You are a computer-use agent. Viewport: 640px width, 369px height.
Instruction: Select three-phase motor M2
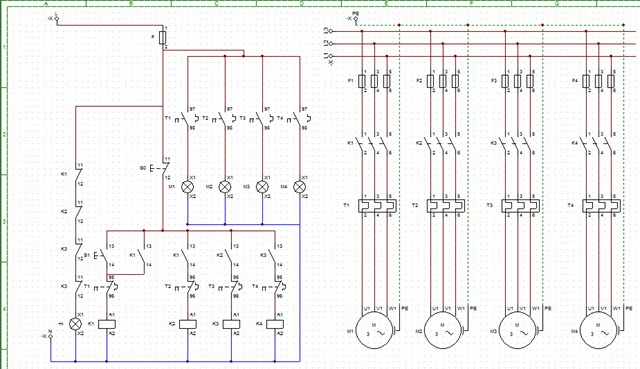[443, 330]
